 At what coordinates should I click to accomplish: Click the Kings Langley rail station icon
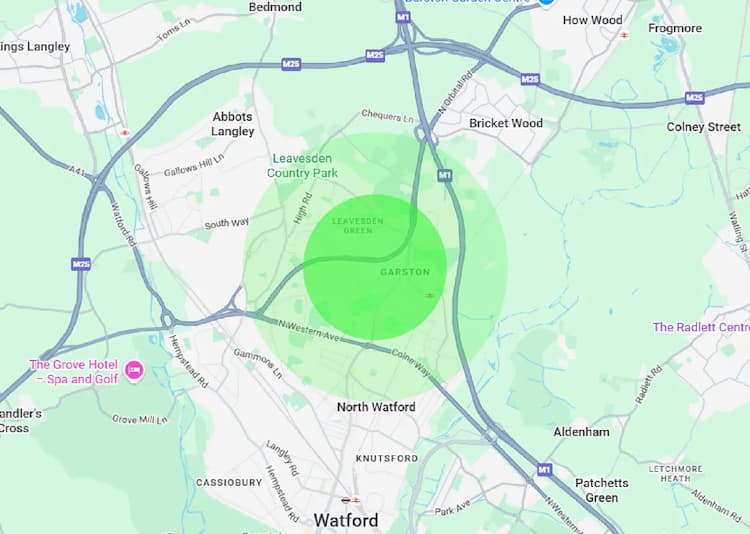(x=125, y=133)
